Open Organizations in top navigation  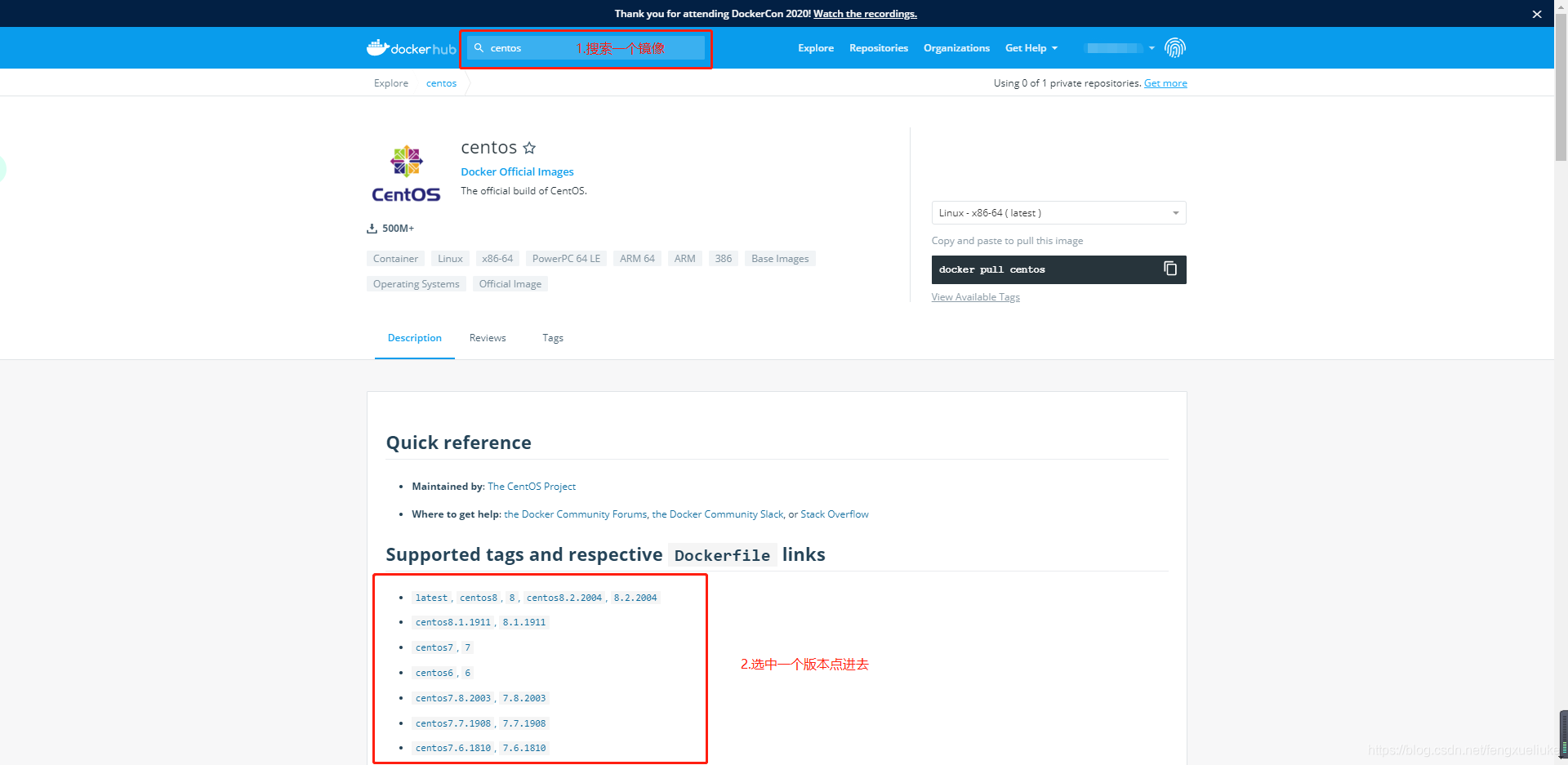pos(956,48)
